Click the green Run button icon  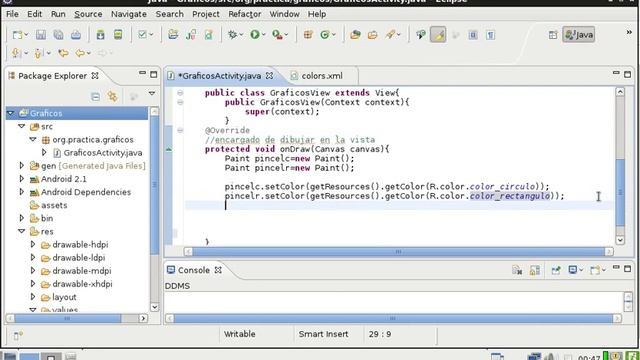pos(255,35)
